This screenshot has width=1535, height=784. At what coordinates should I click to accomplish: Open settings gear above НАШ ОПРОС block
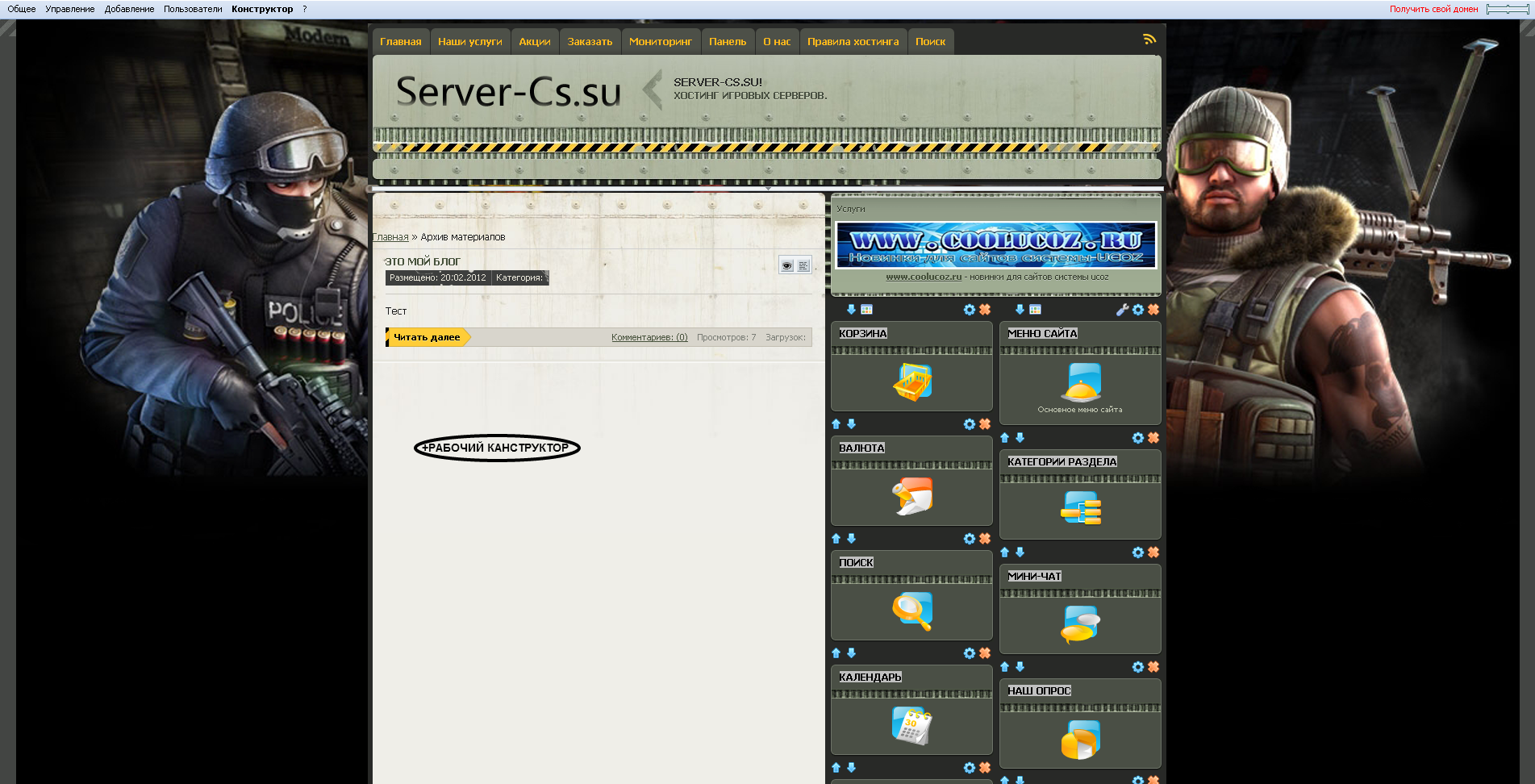[1138, 667]
